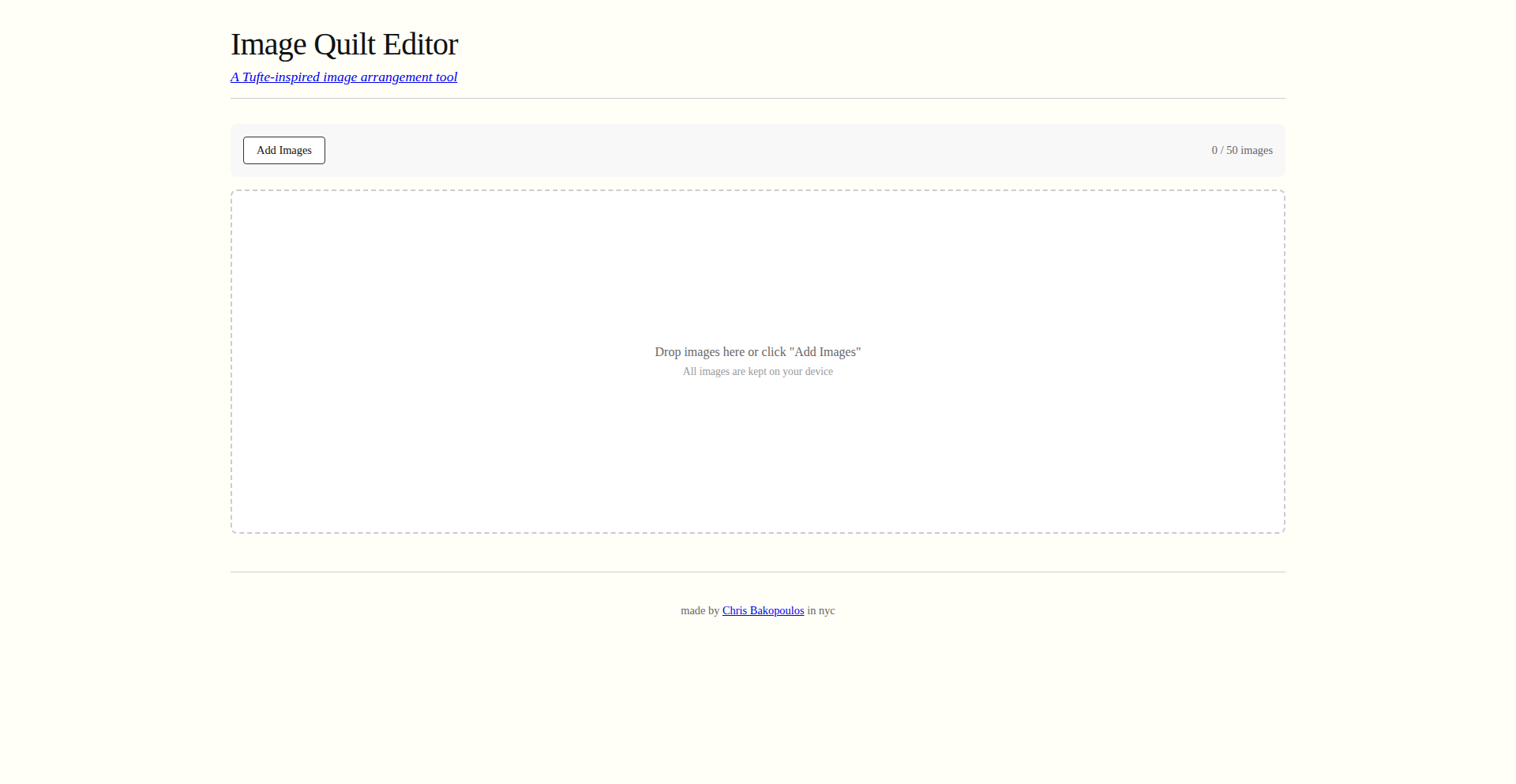Visit the Chris Bakopoulos link
The height and width of the screenshot is (784, 1516).
(x=763, y=610)
